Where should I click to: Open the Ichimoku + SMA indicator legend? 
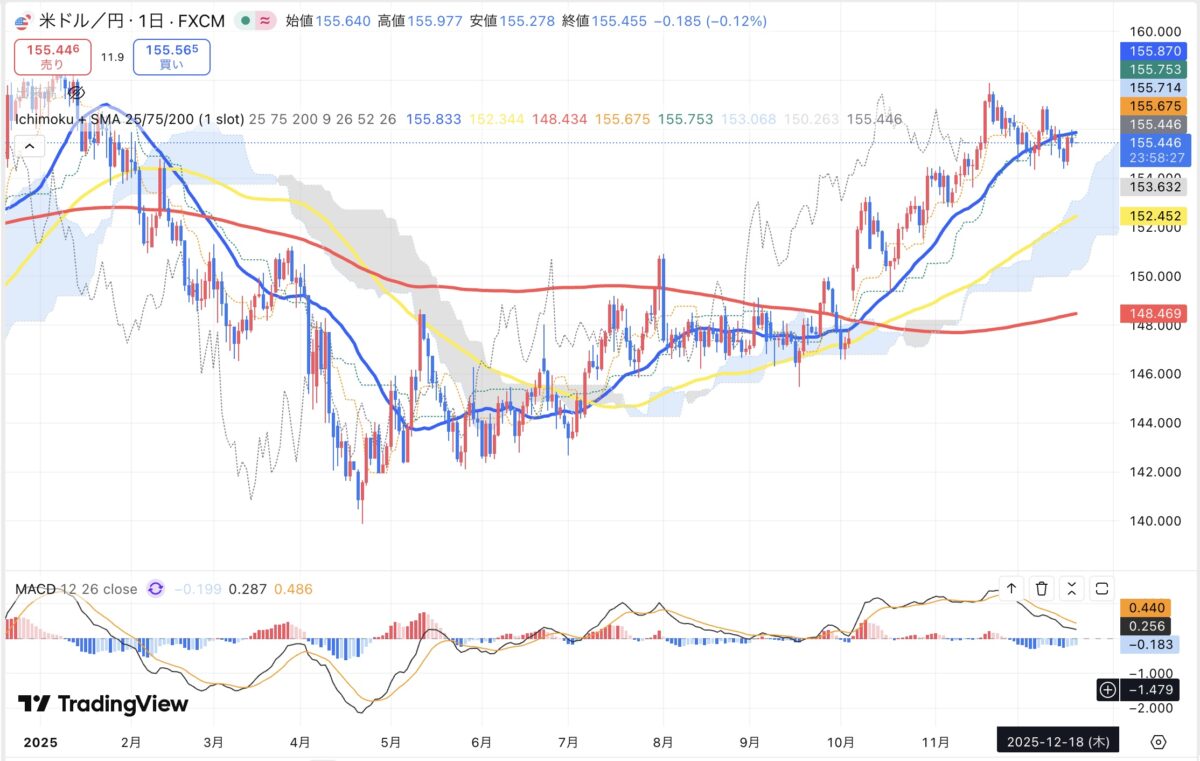[129, 119]
